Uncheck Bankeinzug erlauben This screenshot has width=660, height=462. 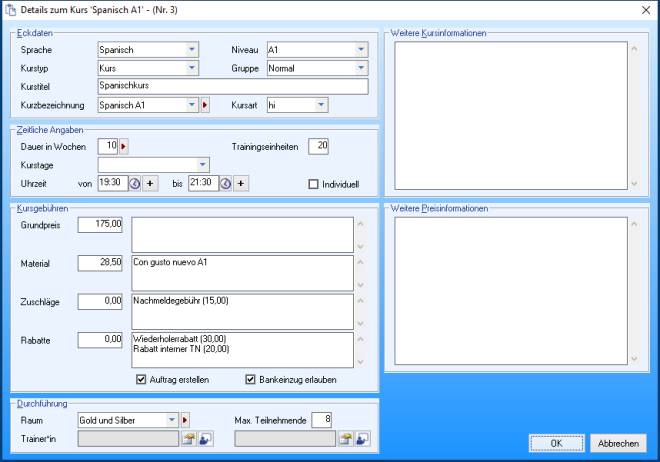(x=251, y=380)
